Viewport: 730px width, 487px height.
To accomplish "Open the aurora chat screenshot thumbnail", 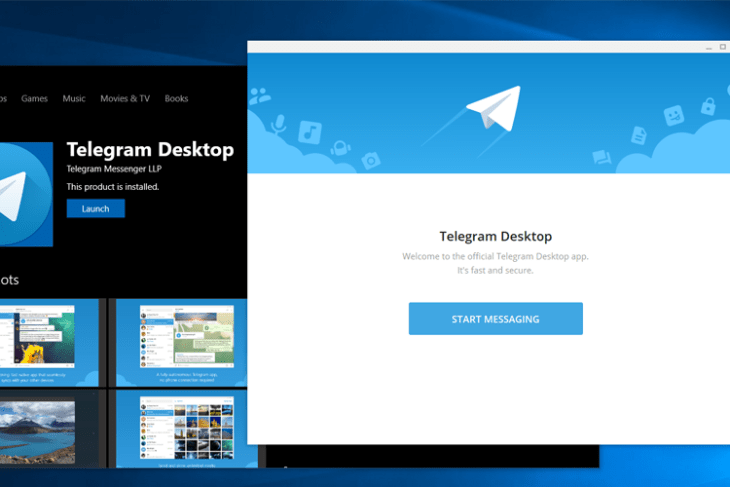I will pyautogui.click(x=49, y=343).
